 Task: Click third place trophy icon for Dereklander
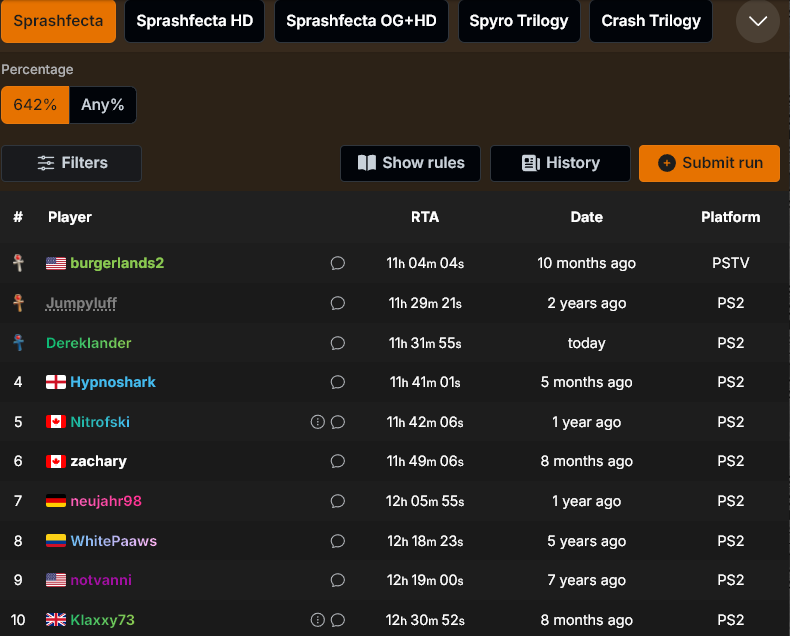[x=19, y=342]
